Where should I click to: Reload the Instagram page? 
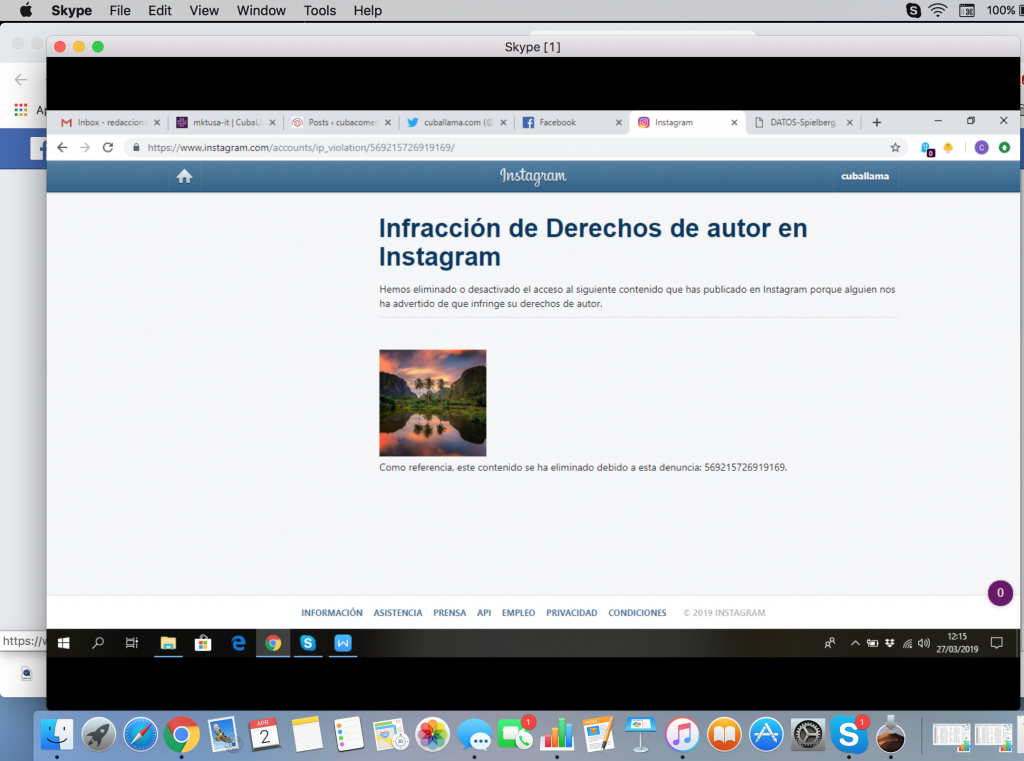coord(108,147)
